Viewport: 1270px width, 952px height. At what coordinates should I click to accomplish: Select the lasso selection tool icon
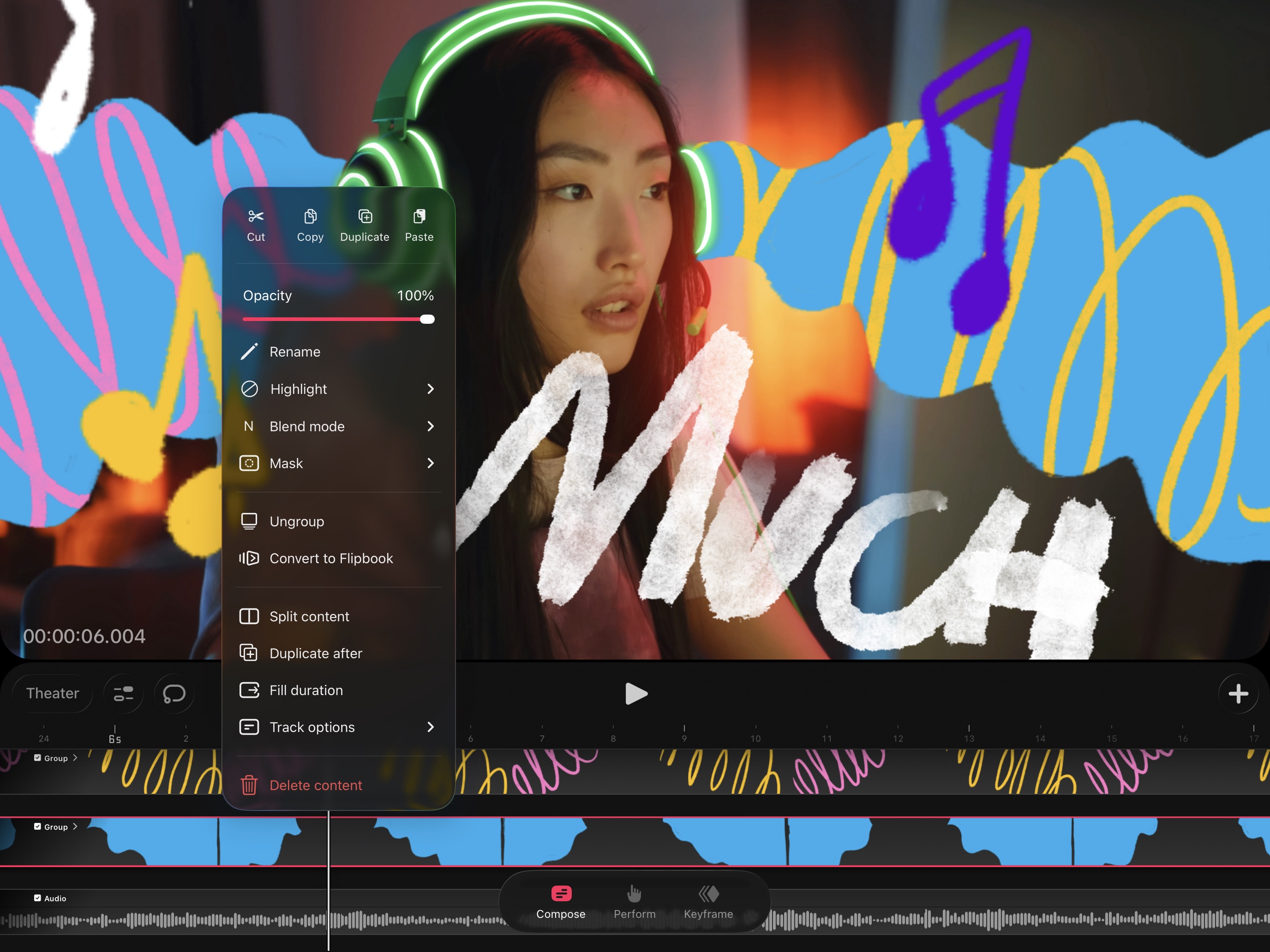pyautogui.click(x=174, y=694)
